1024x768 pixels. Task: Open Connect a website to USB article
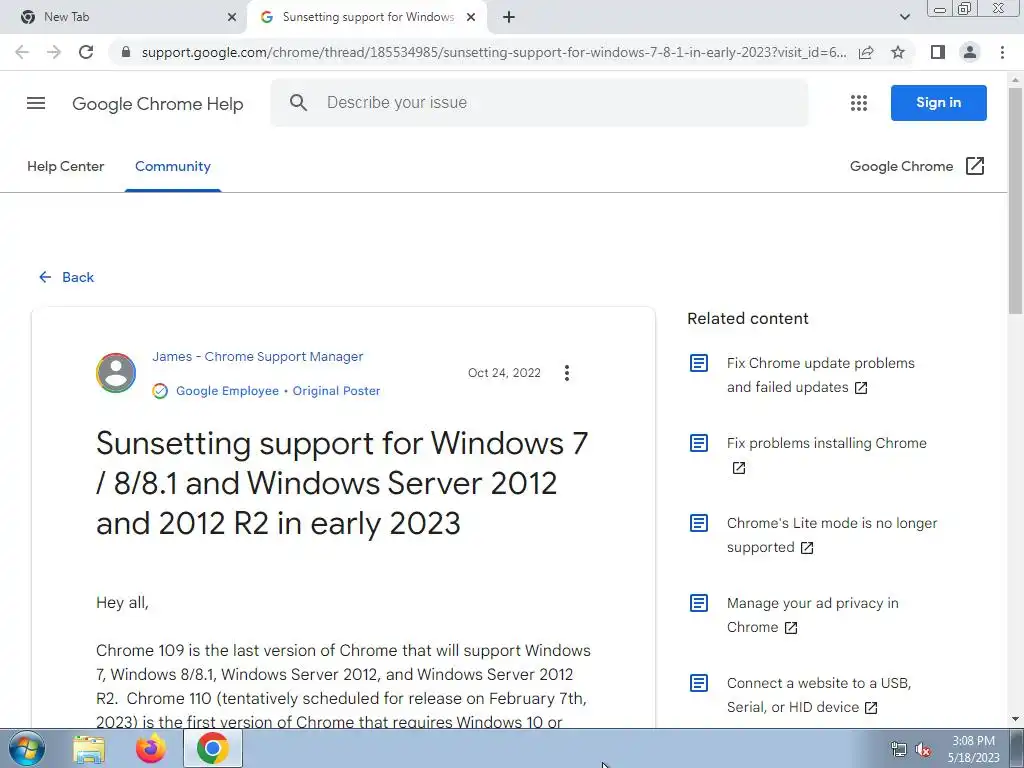click(819, 695)
